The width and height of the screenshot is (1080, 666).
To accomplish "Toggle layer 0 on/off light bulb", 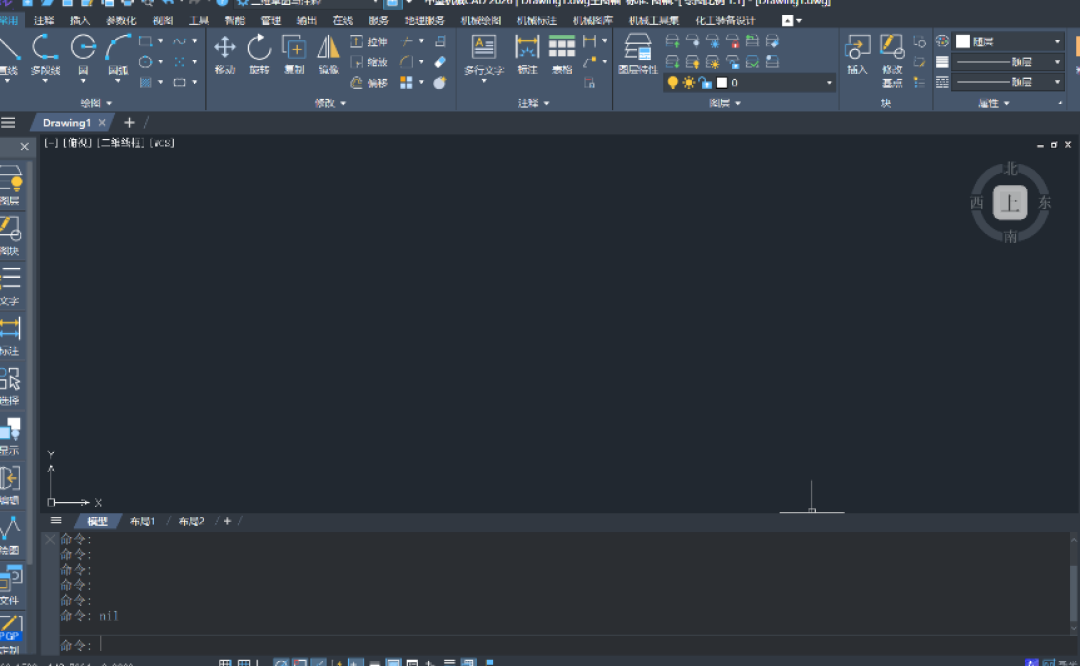I will (x=673, y=83).
